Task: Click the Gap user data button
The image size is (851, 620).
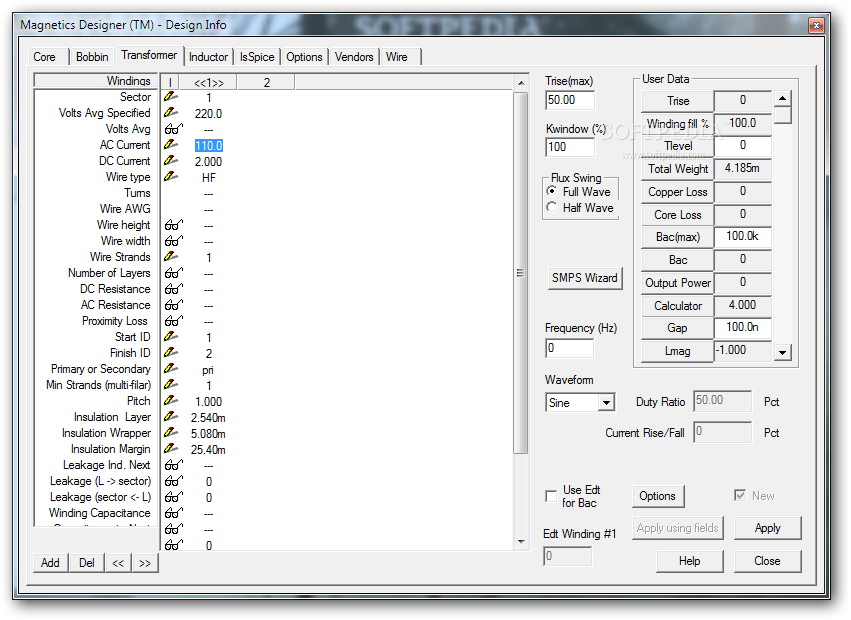Action: coord(677,328)
